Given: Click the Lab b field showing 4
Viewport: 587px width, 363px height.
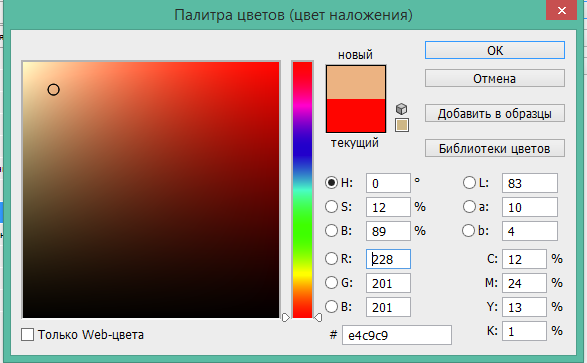Looking at the screenshot, I should click(x=530, y=231).
